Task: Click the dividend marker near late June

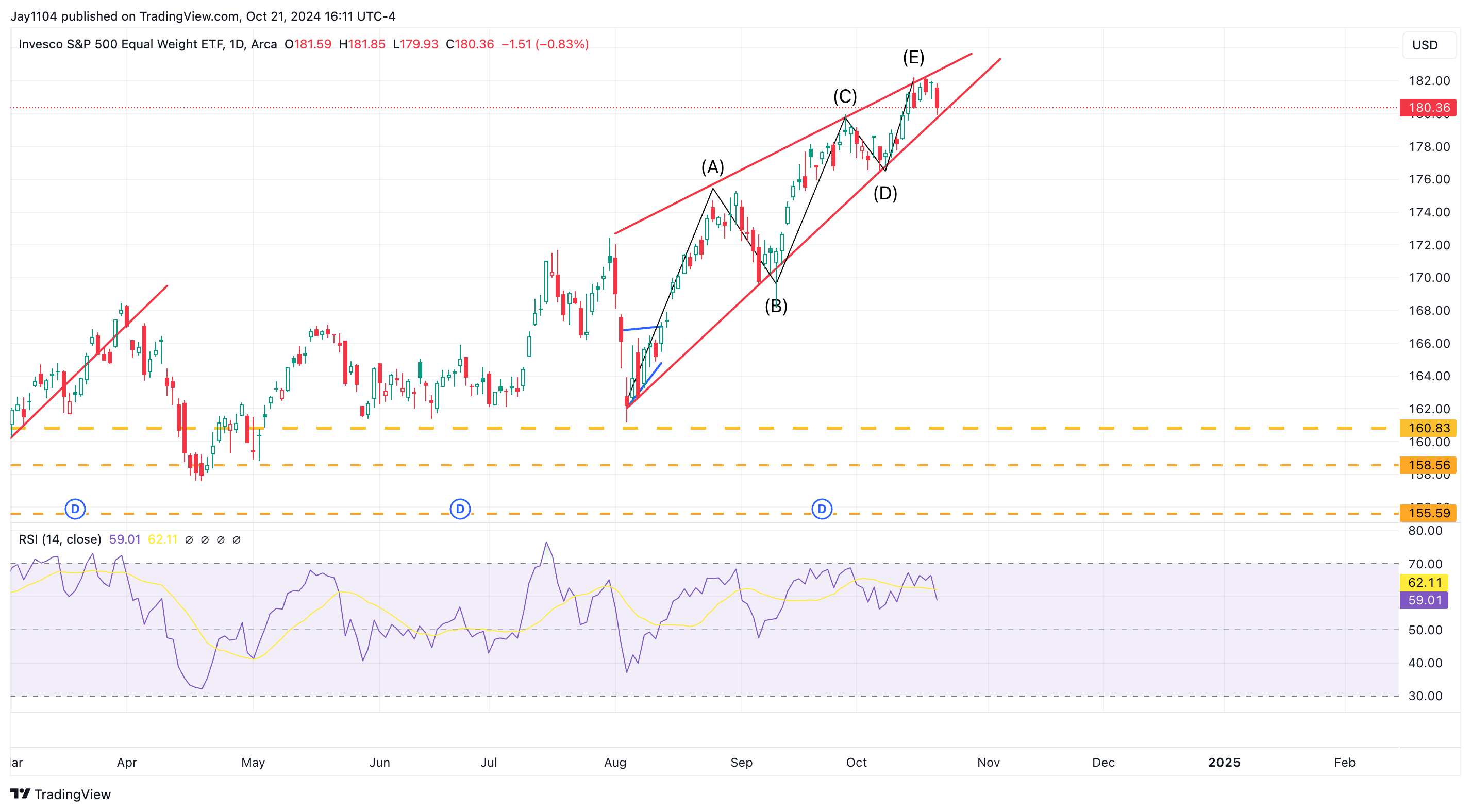Action: 460,509
